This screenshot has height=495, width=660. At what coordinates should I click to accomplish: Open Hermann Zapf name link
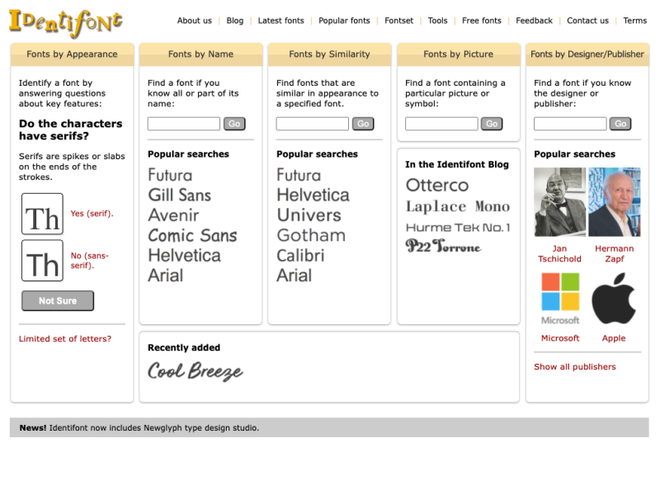click(614, 254)
